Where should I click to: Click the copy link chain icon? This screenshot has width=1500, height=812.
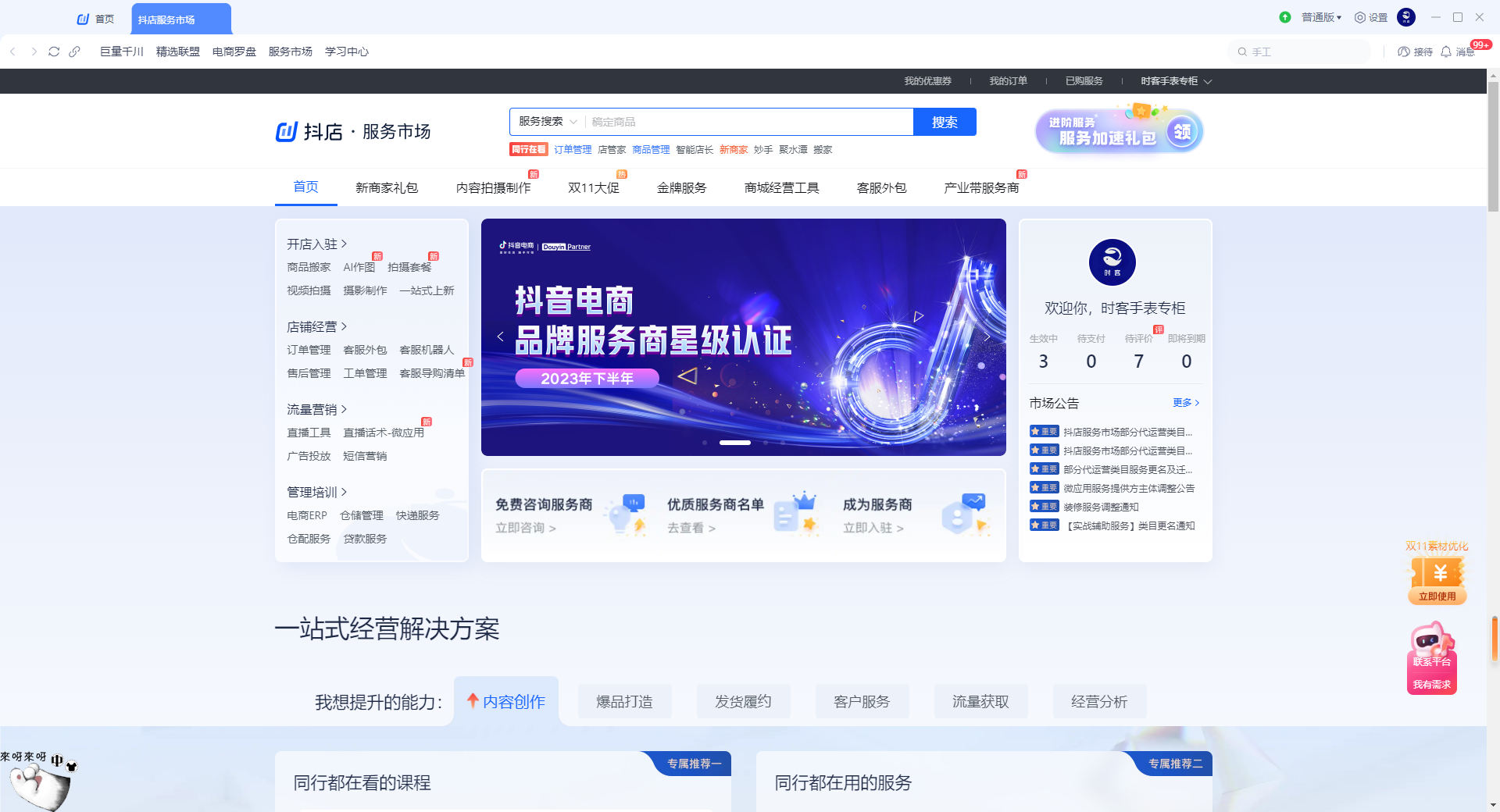(74, 52)
